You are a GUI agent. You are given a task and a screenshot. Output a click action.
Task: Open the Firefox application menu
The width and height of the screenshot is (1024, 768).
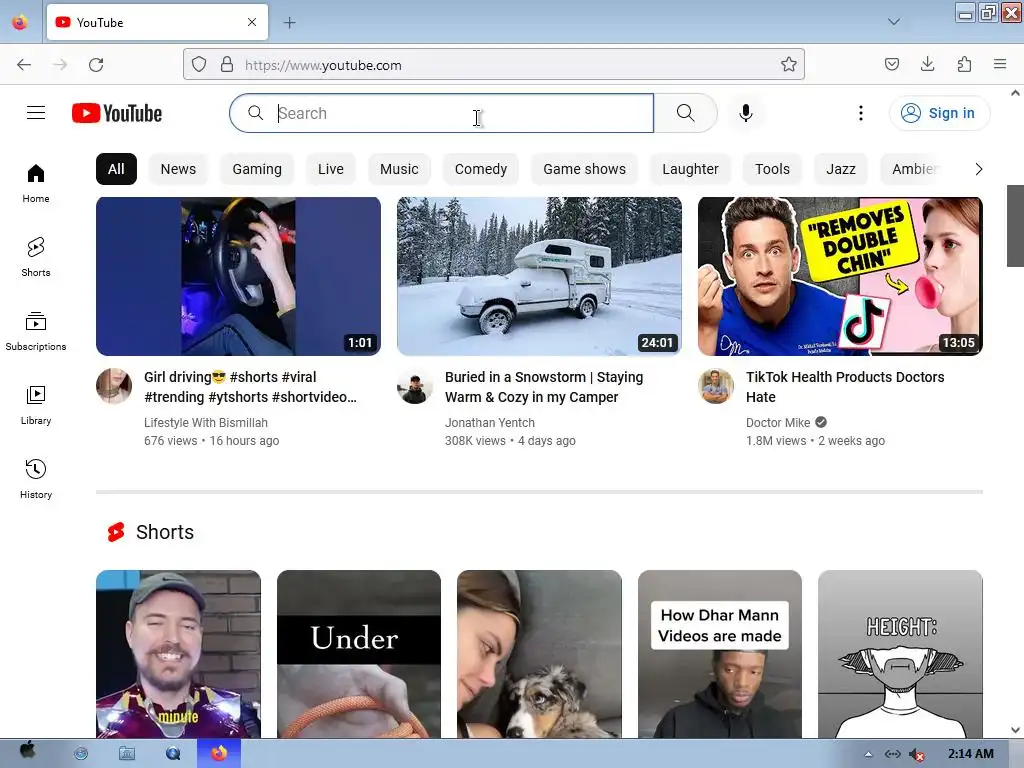1000,64
